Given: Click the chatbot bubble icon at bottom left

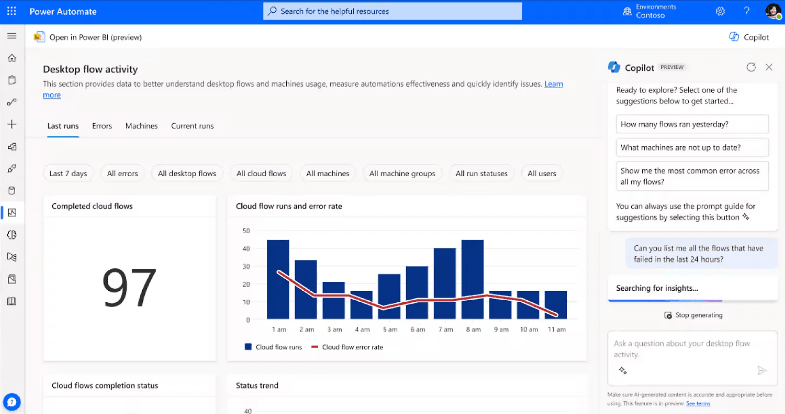Looking at the screenshot, I should tap(12, 400).
